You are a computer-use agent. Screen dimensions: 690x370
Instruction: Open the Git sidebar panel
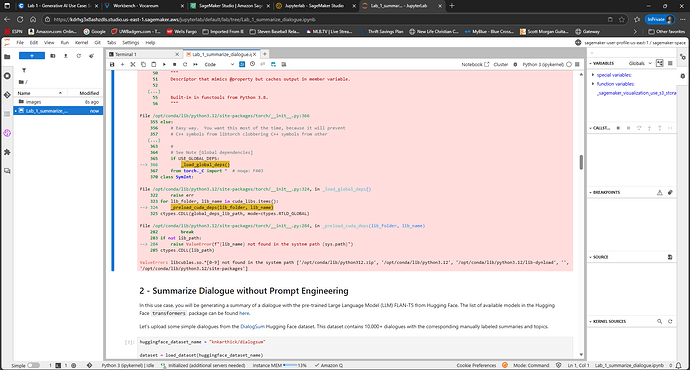pyautogui.click(x=7, y=95)
